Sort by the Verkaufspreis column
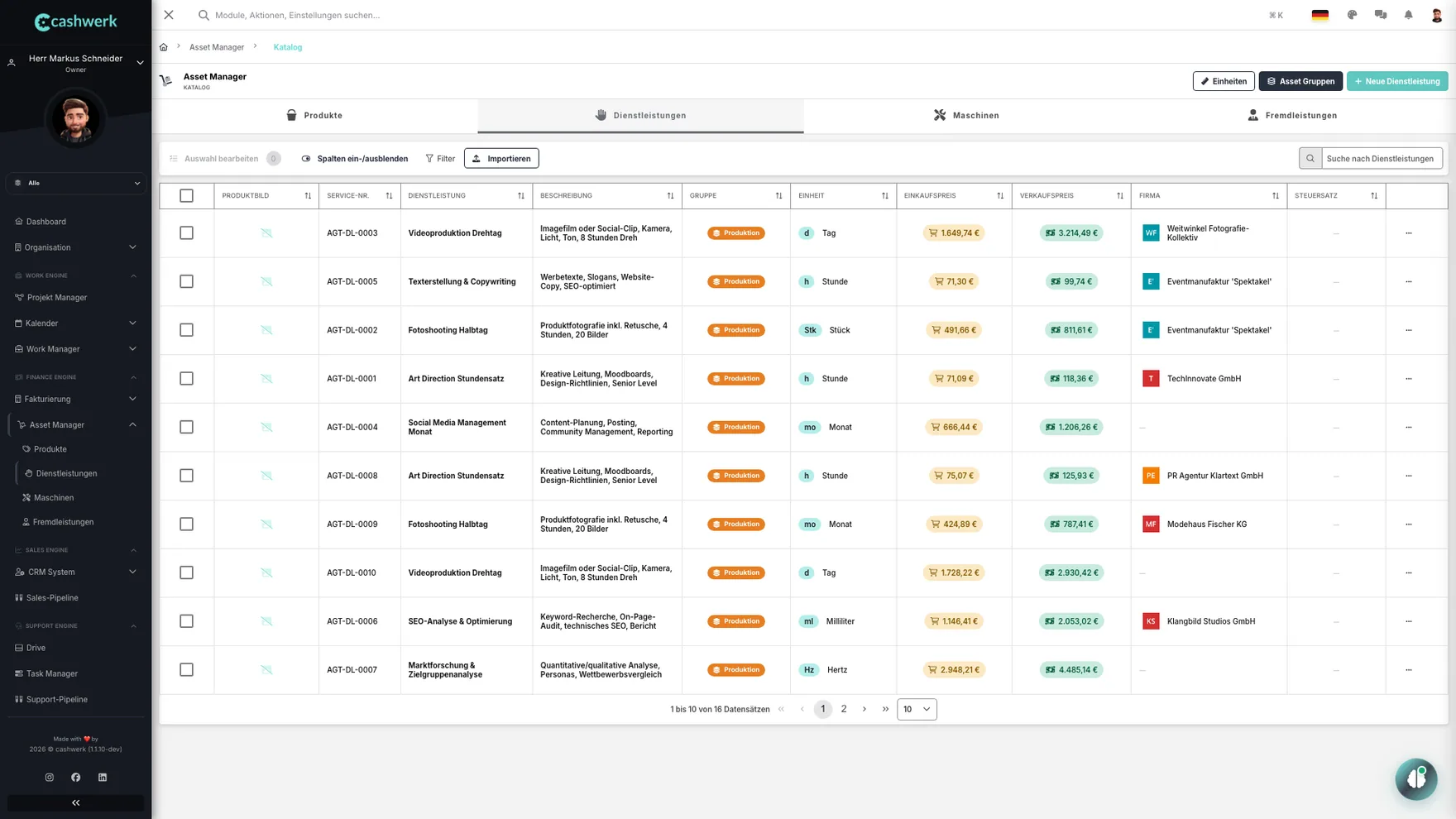Screen dimensions: 1456x819 [x=1120, y=196]
